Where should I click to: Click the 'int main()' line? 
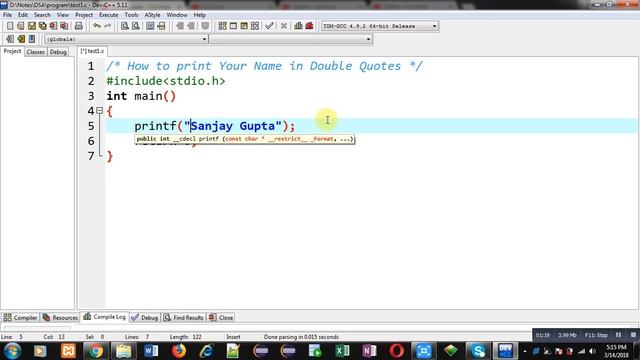[x=141, y=96]
